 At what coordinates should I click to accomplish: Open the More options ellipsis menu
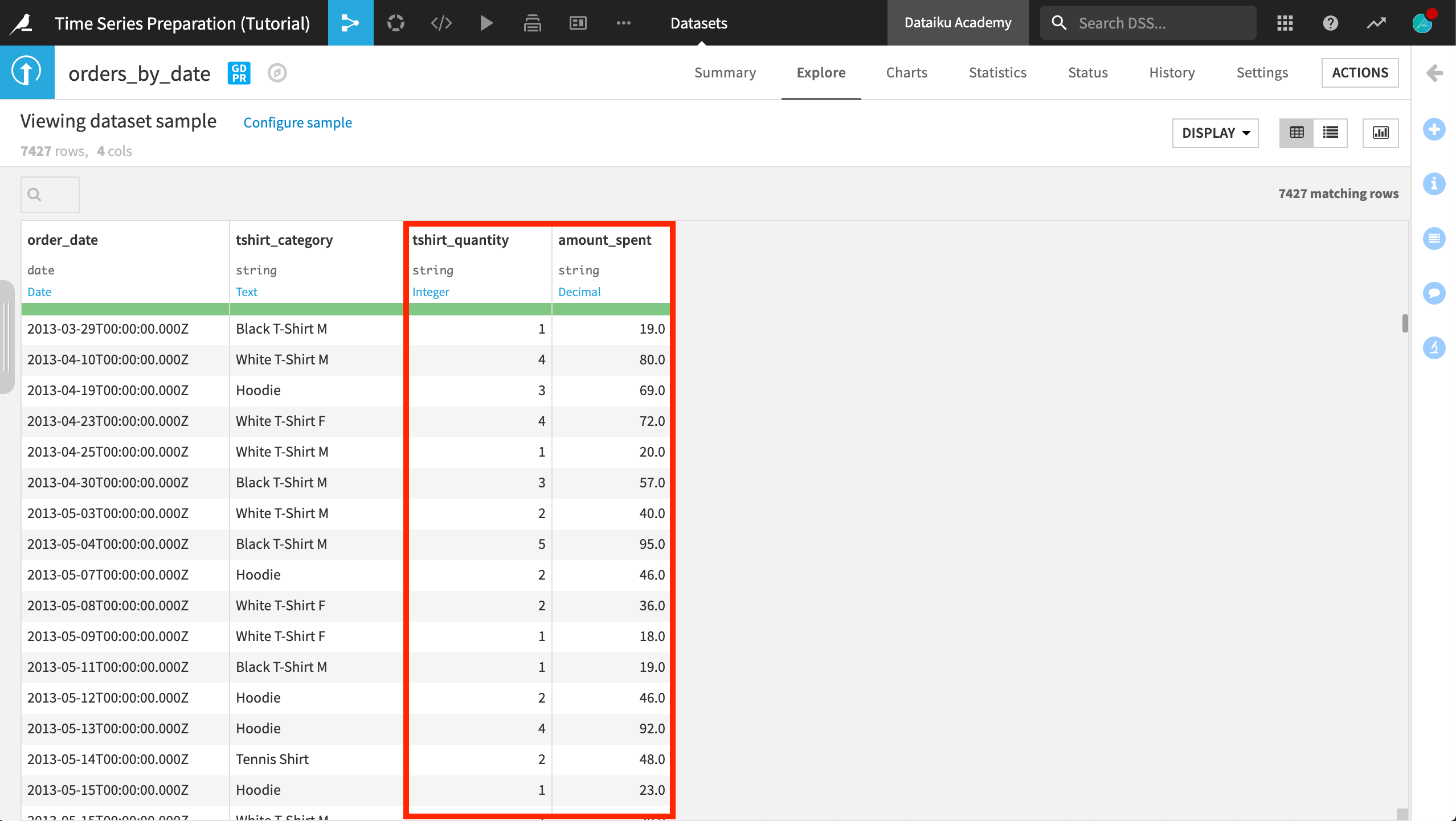pos(624,23)
